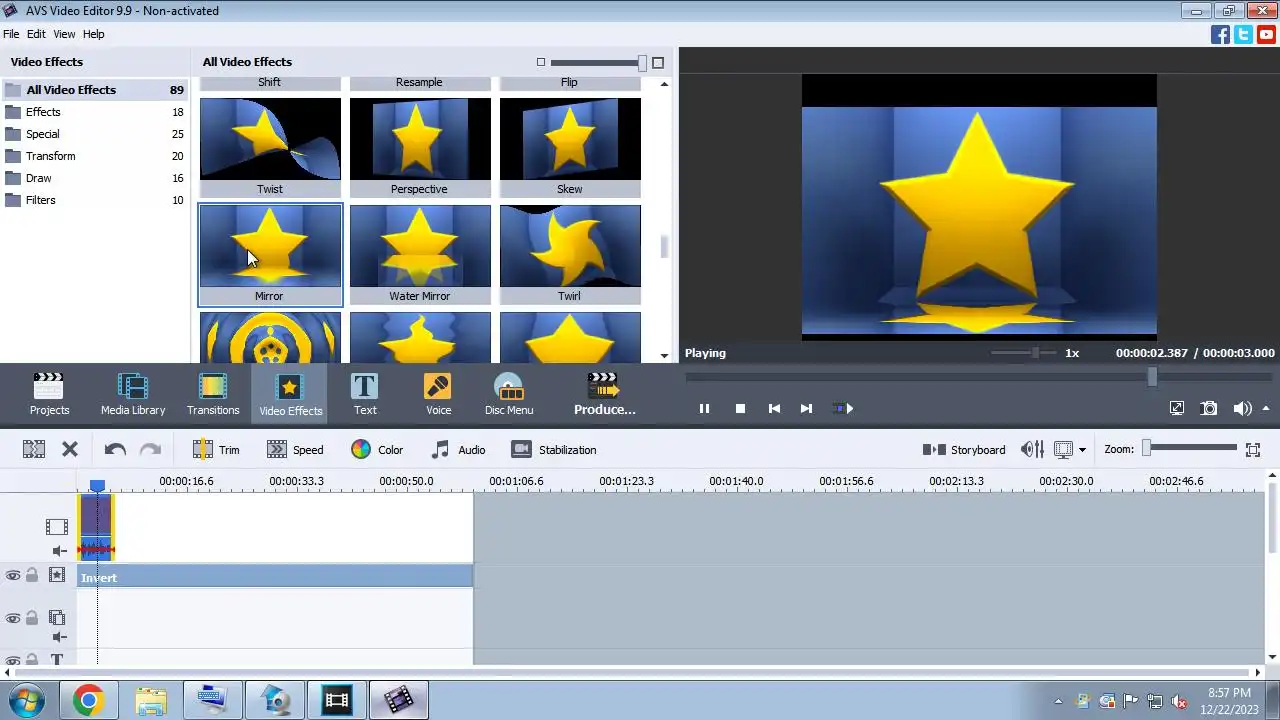Lock the video overlay track
This screenshot has width=1280, height=720.
[32, 619]
